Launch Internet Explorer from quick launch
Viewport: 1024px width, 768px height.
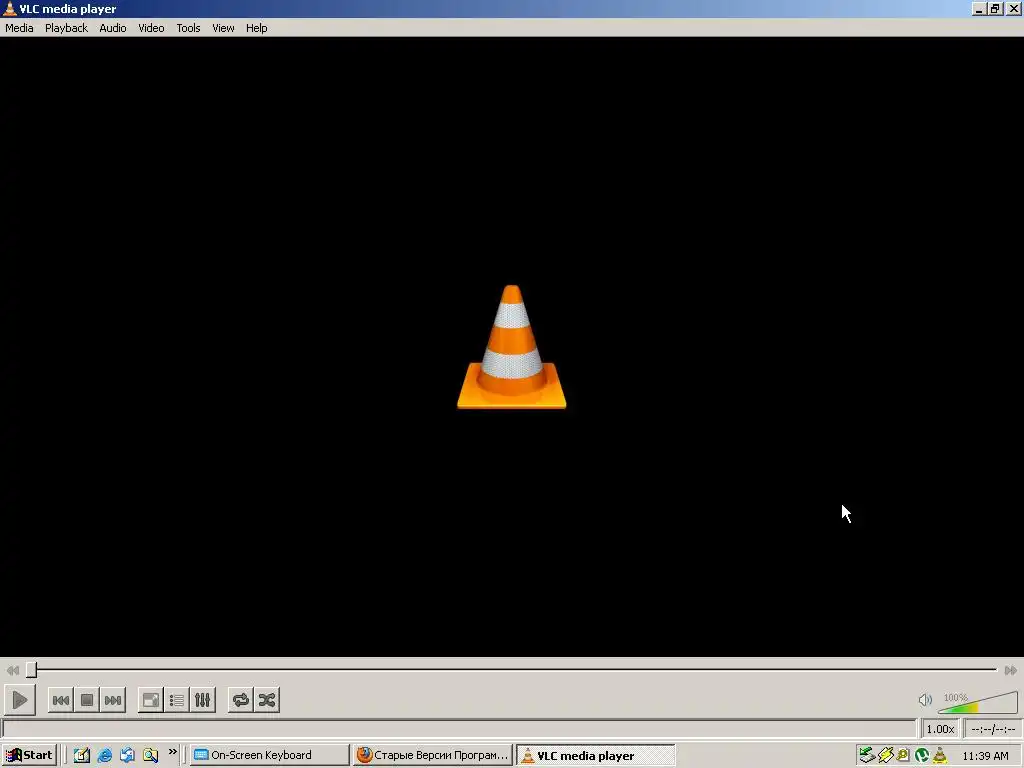[104, 756]
